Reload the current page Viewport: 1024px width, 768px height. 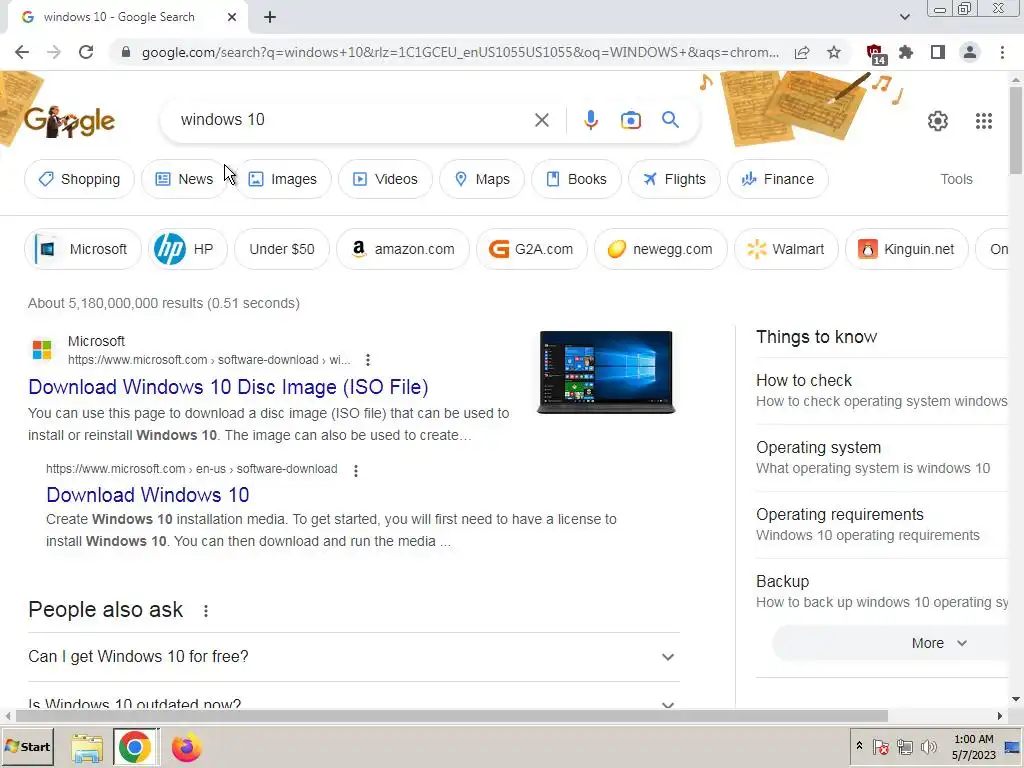click(x=86, y=52)
